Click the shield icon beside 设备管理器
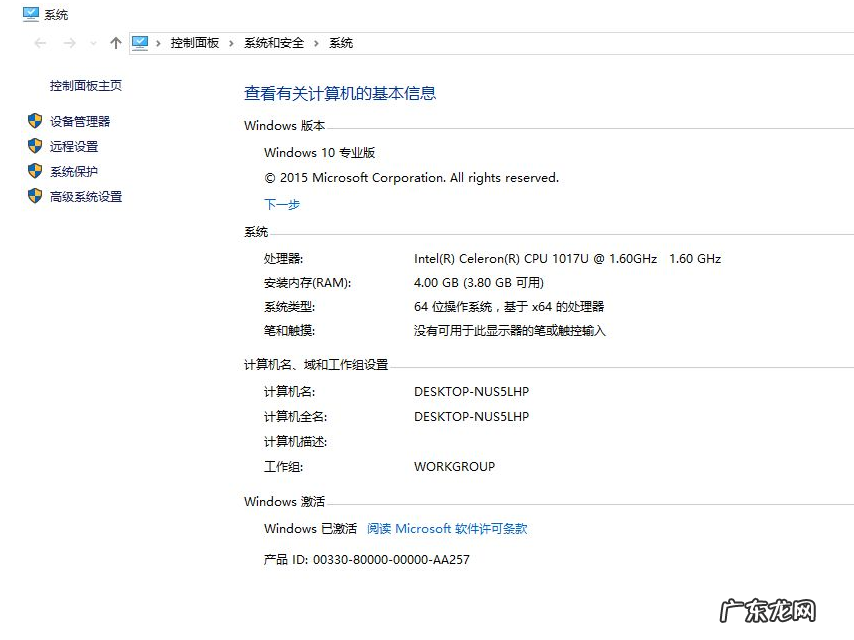Viewport: 854px width, 640px height. [33, 121]
